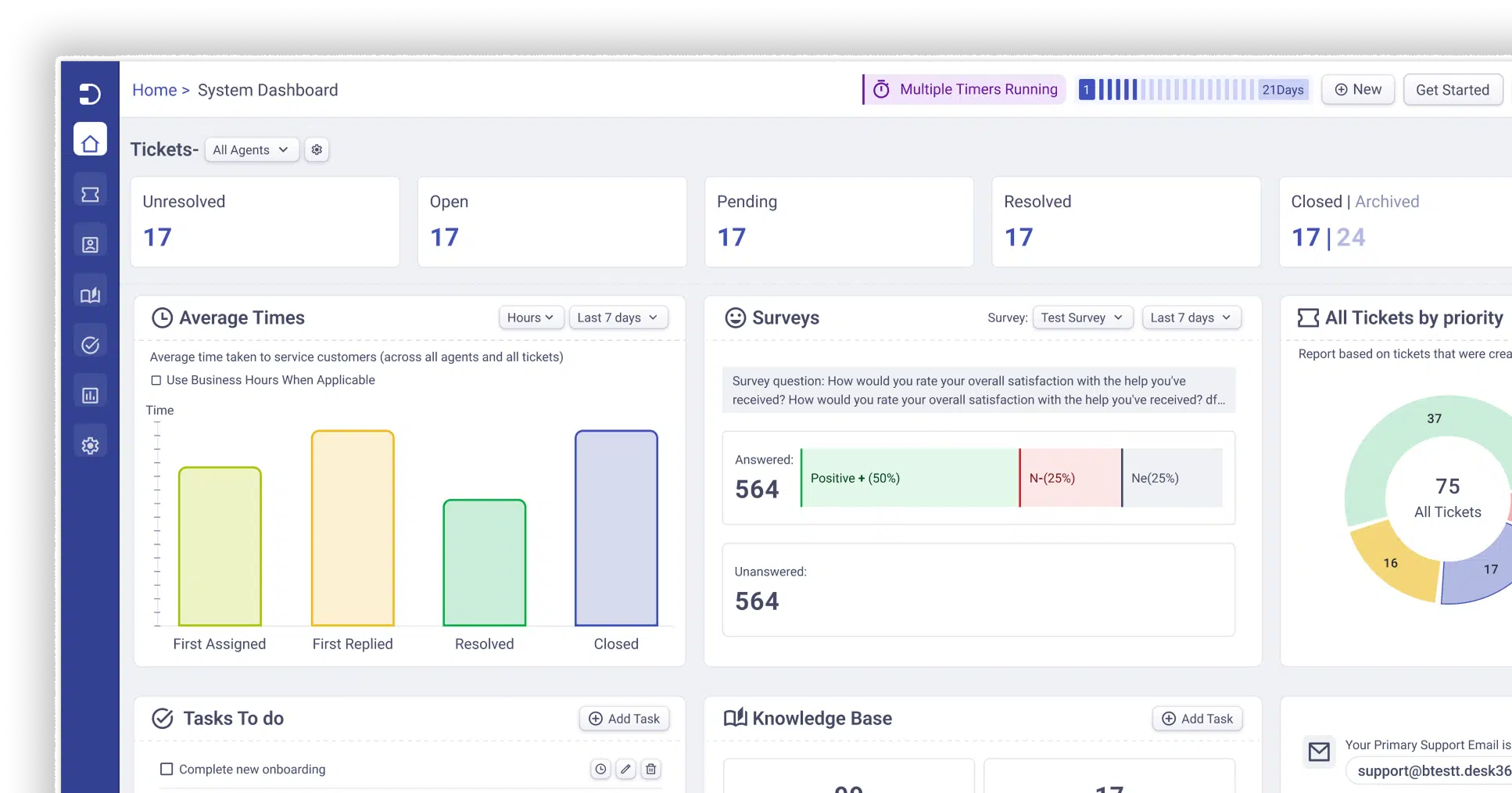Open the Hours unit dropdown

[x=530, y=318]
